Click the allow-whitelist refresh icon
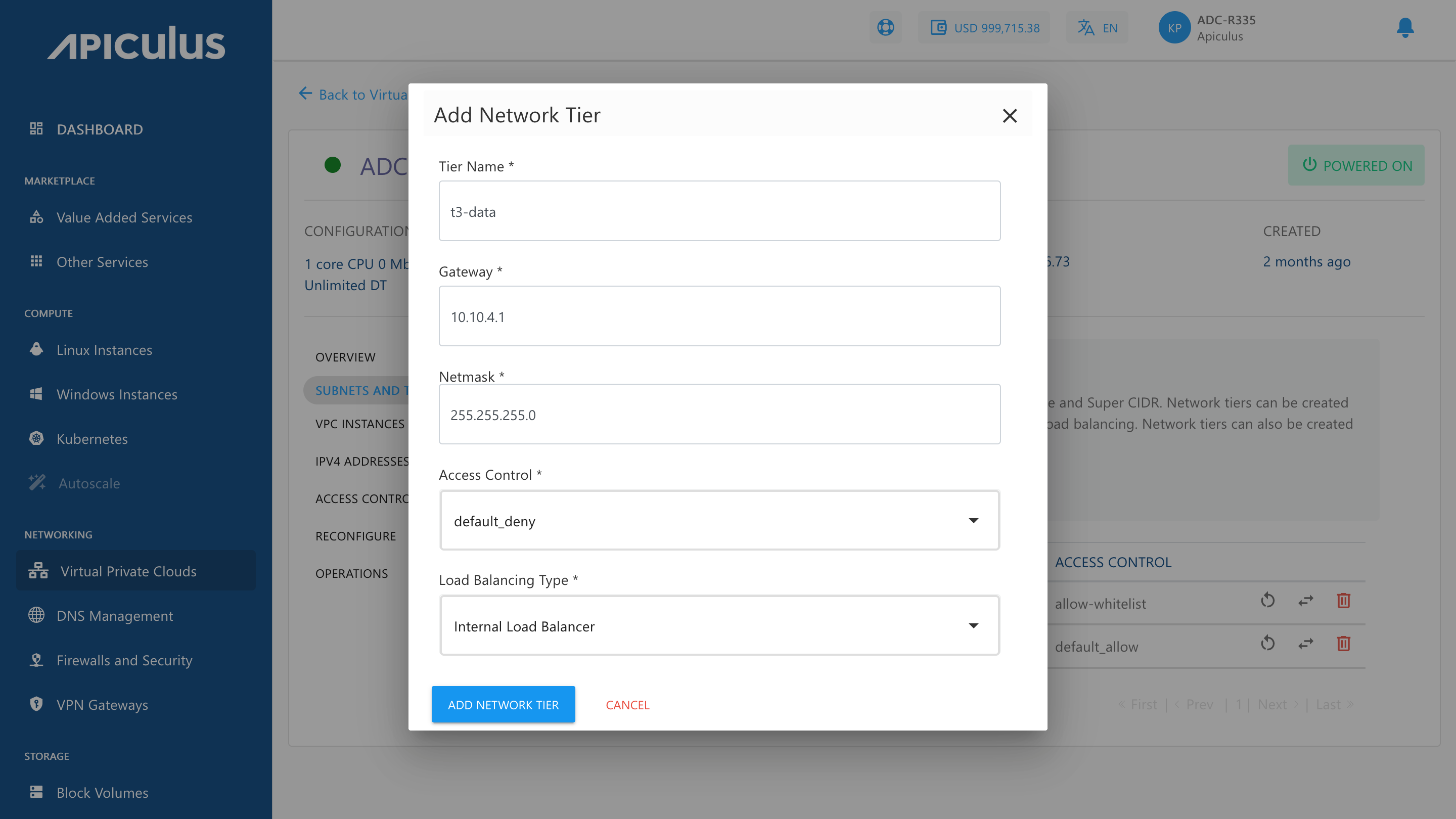Screen dimensions: 1456x819 click(1268, 601)
